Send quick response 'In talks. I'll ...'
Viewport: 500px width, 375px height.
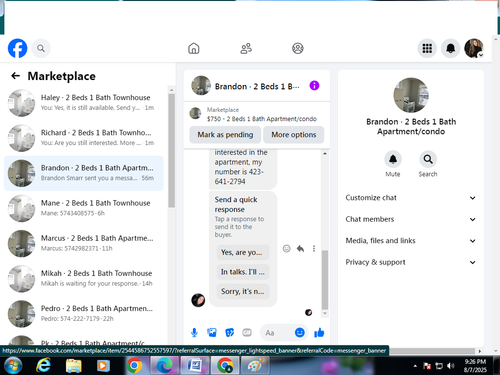coord(243,272)
